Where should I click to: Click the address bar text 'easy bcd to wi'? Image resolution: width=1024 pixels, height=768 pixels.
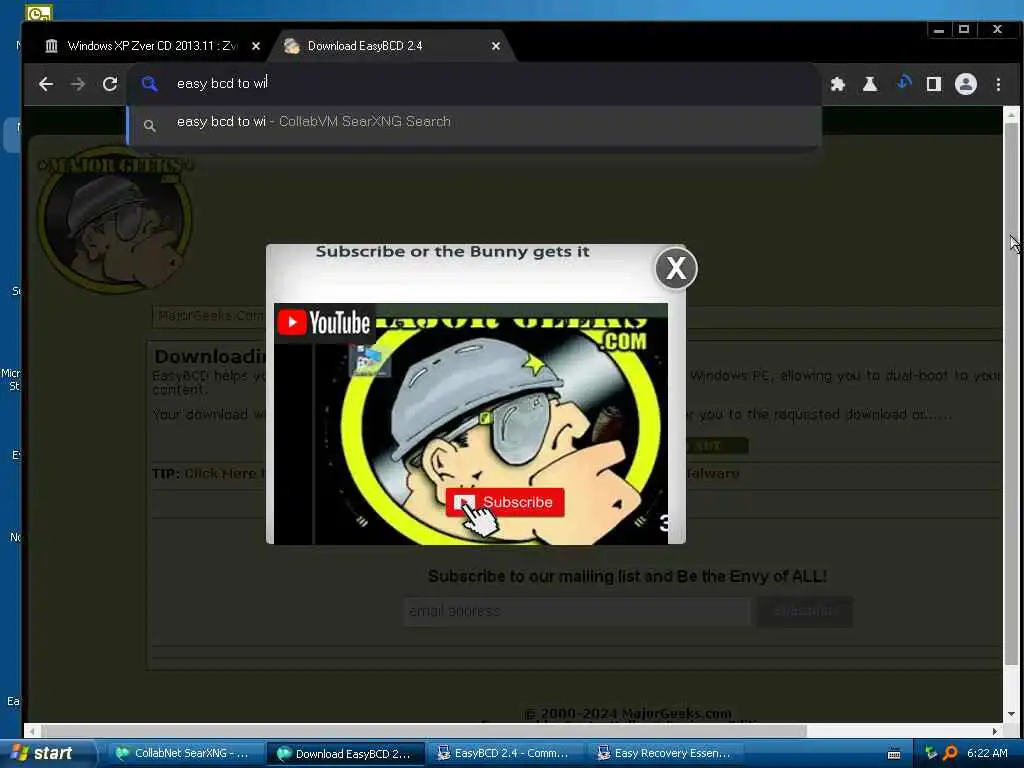tap(222, 84)
